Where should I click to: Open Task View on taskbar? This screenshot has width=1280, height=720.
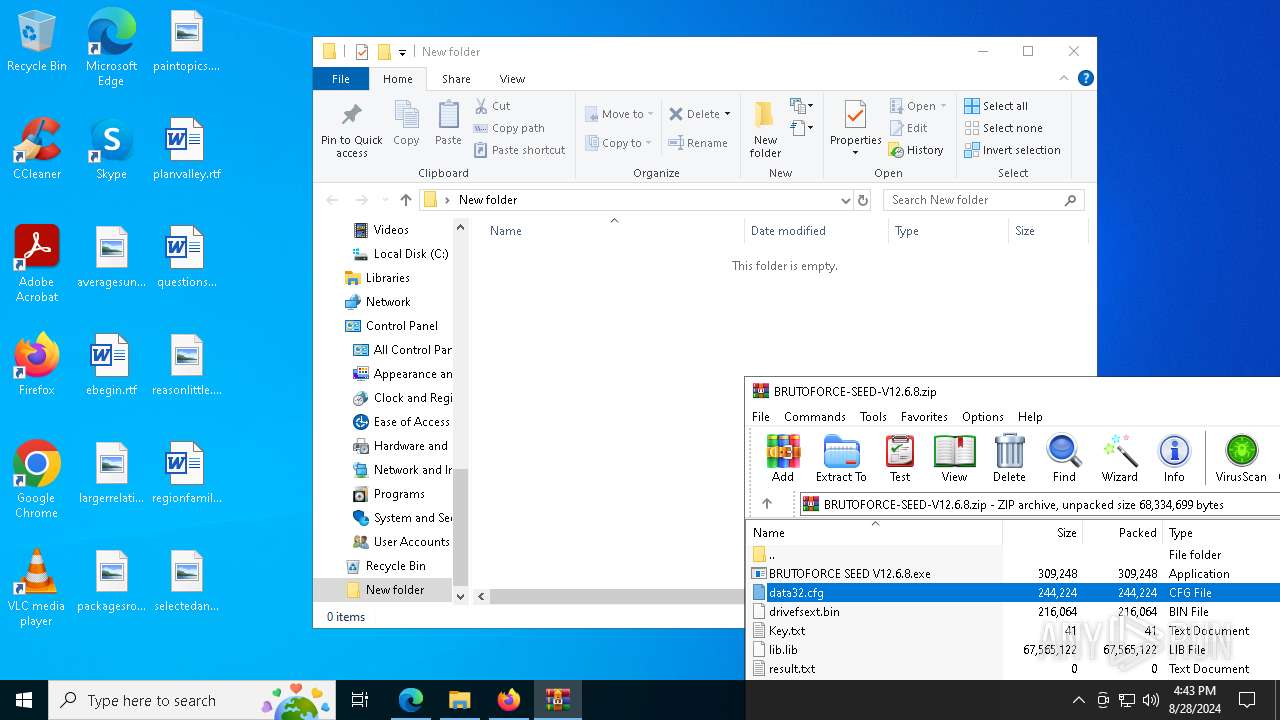pos(360,700)
